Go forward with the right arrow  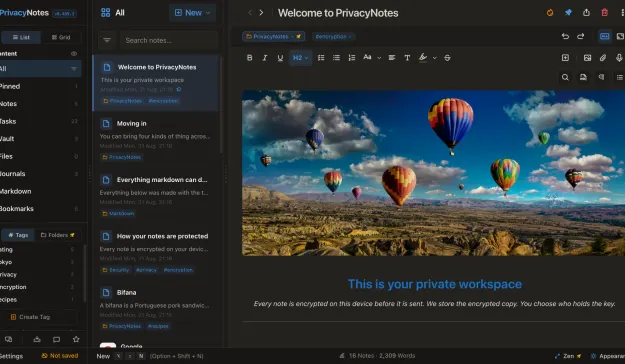261,13
